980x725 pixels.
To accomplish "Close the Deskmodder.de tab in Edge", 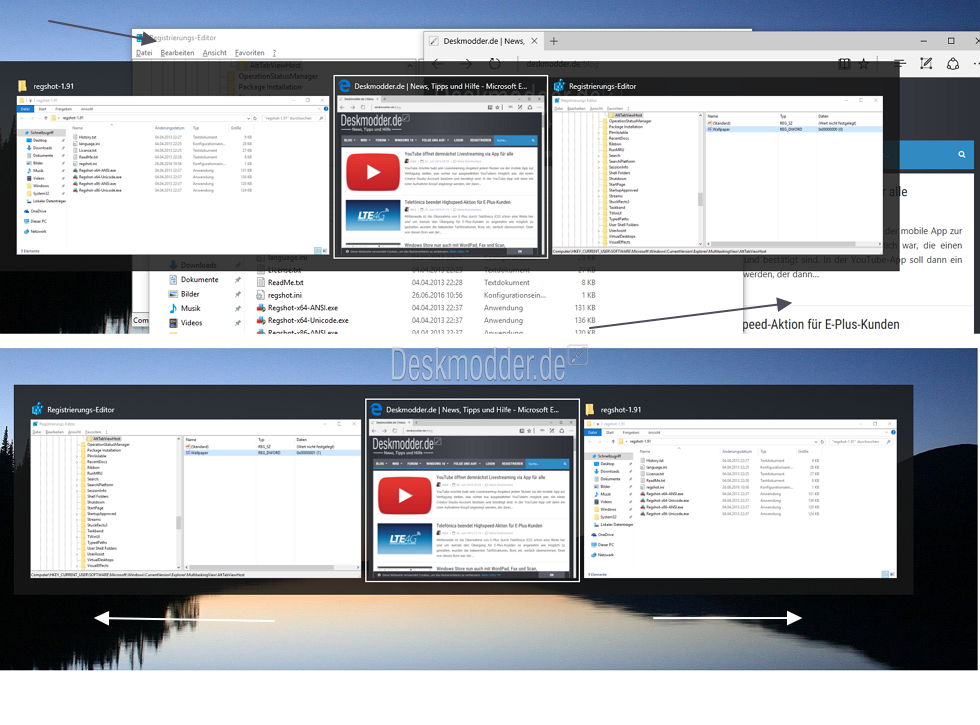I will [534, 41].
